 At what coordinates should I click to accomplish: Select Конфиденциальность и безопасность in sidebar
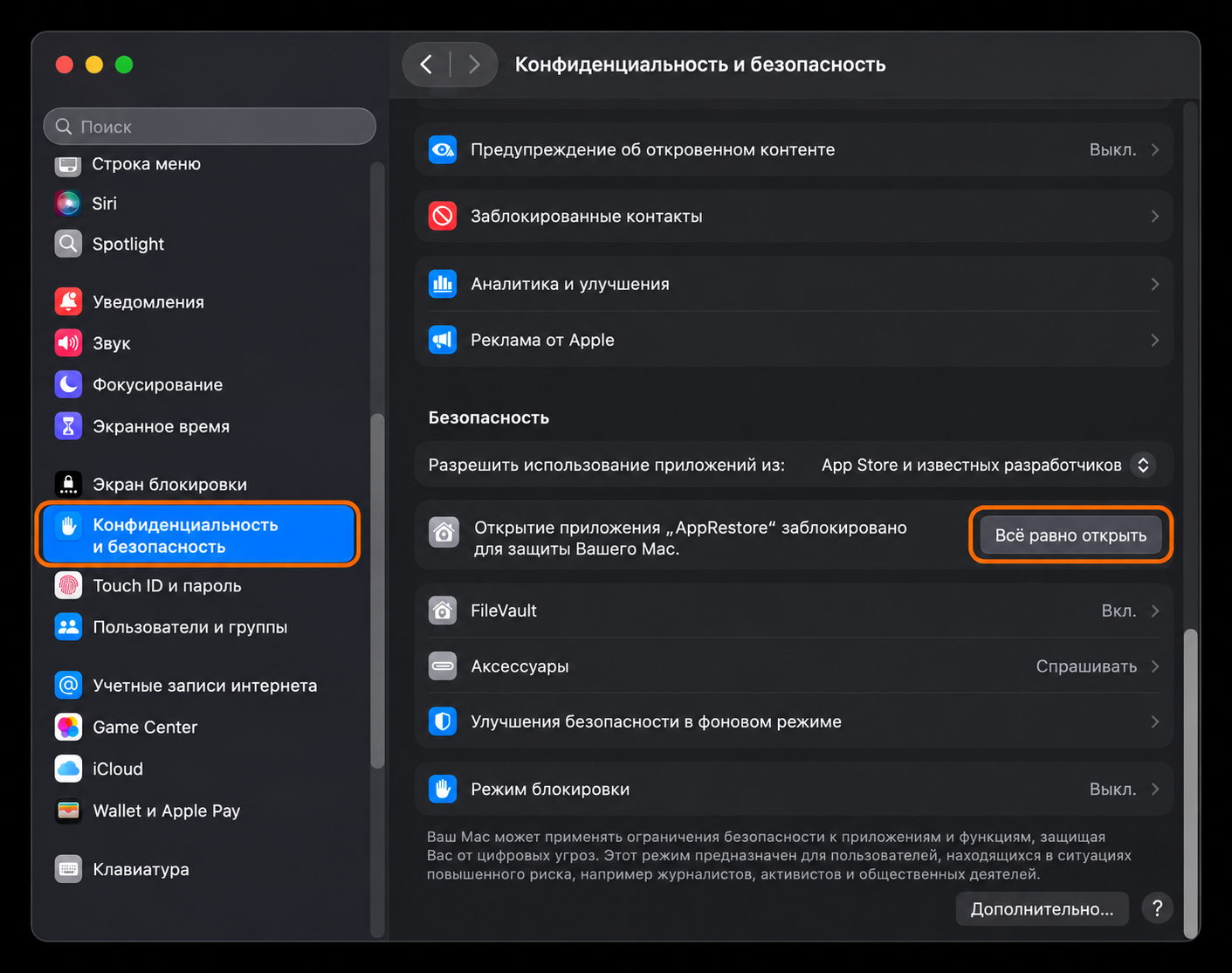coord(199,535)
